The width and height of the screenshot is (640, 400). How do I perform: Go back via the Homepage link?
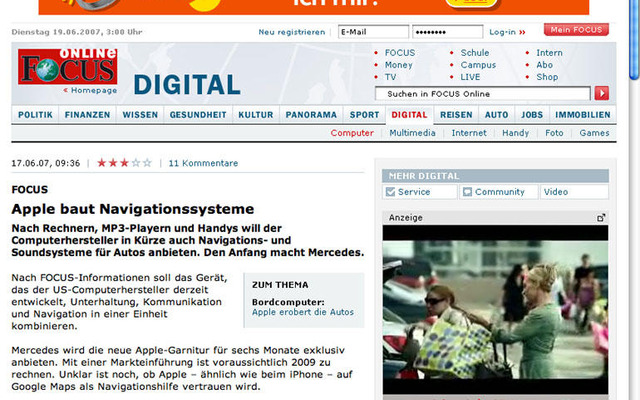90,90
